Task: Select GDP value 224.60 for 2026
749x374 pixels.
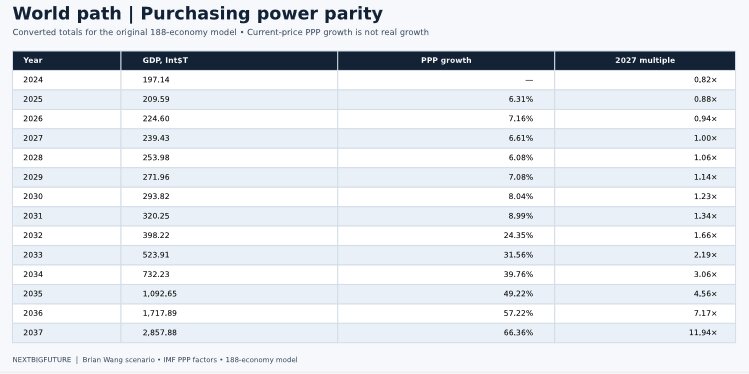Action: [229, 119]
